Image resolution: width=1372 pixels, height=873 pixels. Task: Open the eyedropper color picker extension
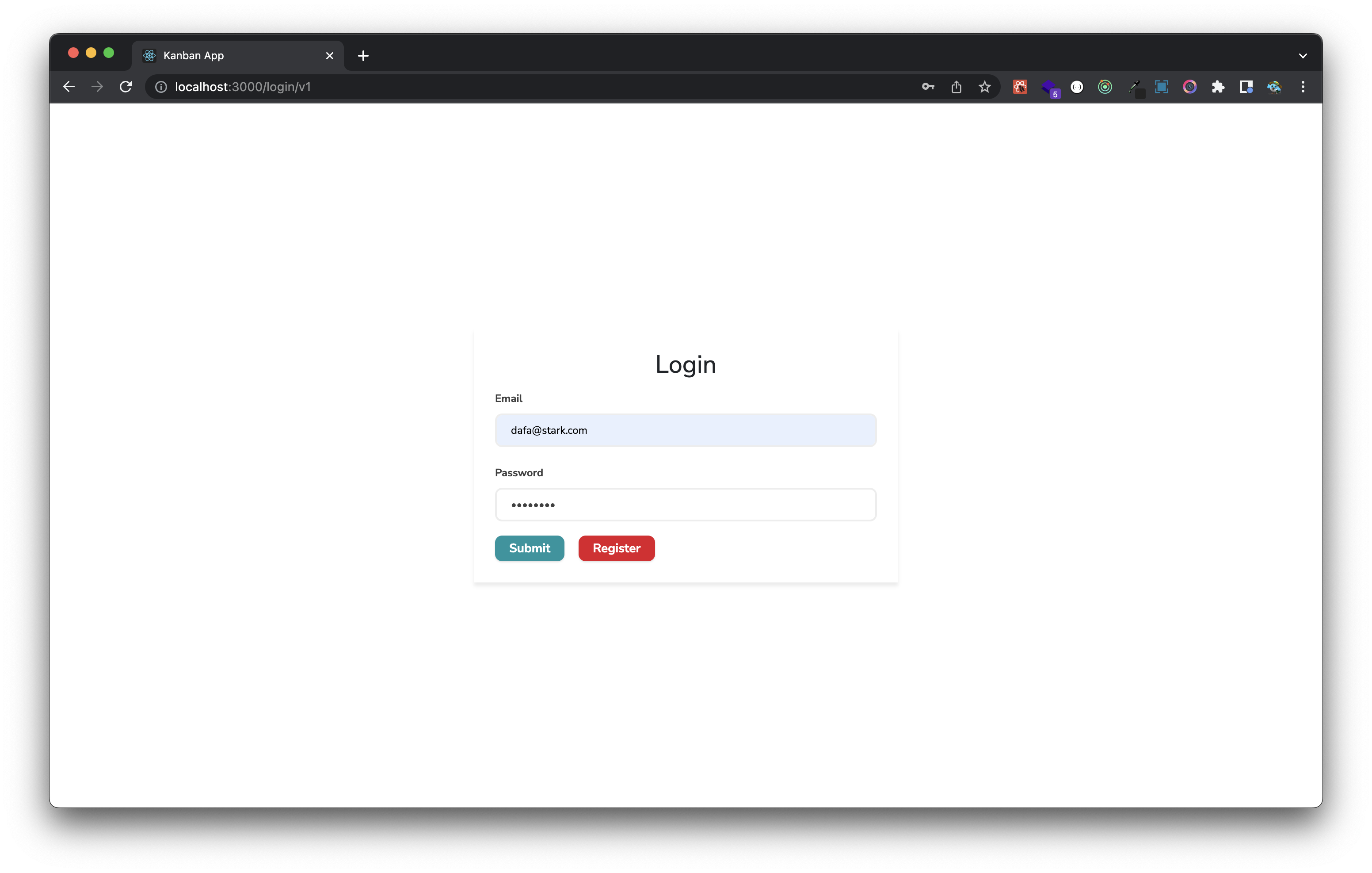tap(1134, 87)
